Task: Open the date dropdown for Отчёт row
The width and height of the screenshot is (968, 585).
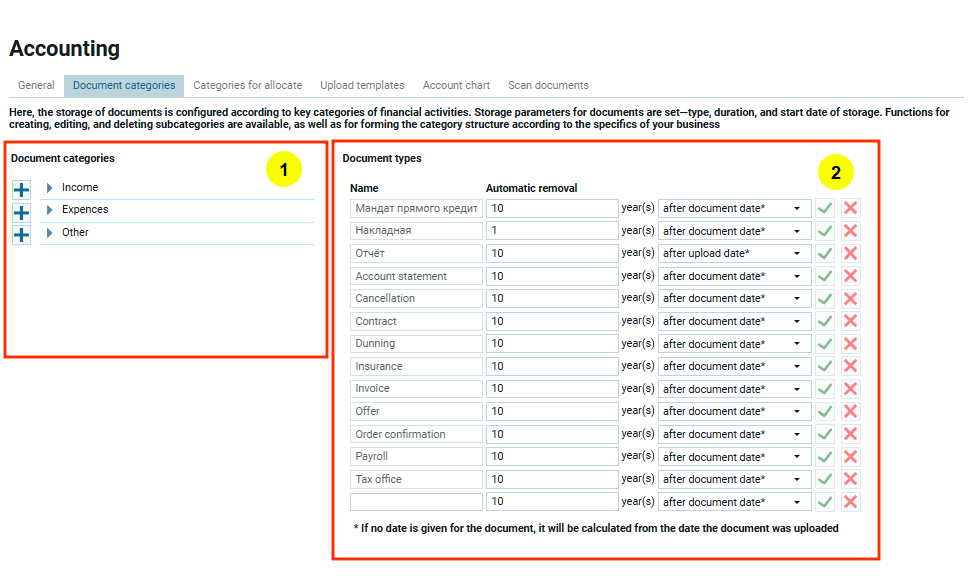Action: tap(734, 254)
